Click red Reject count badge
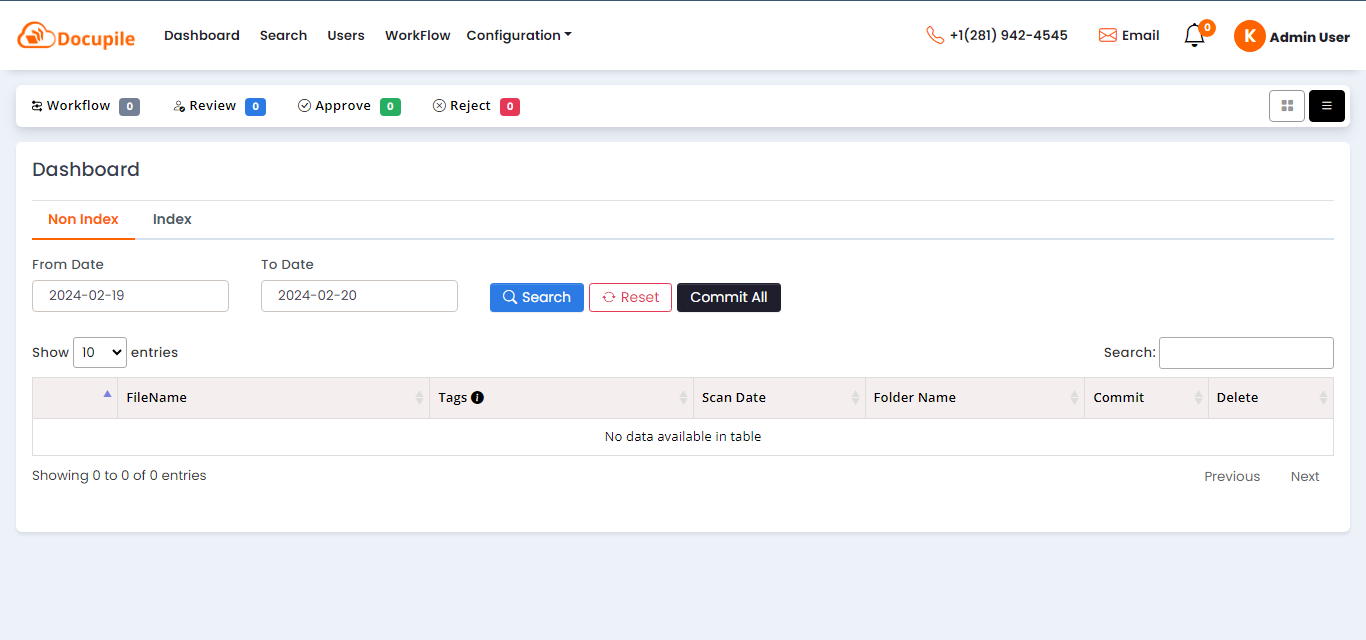Viewport: 1366px width, 640px height. pyautogui.click(x=510, y=107)
